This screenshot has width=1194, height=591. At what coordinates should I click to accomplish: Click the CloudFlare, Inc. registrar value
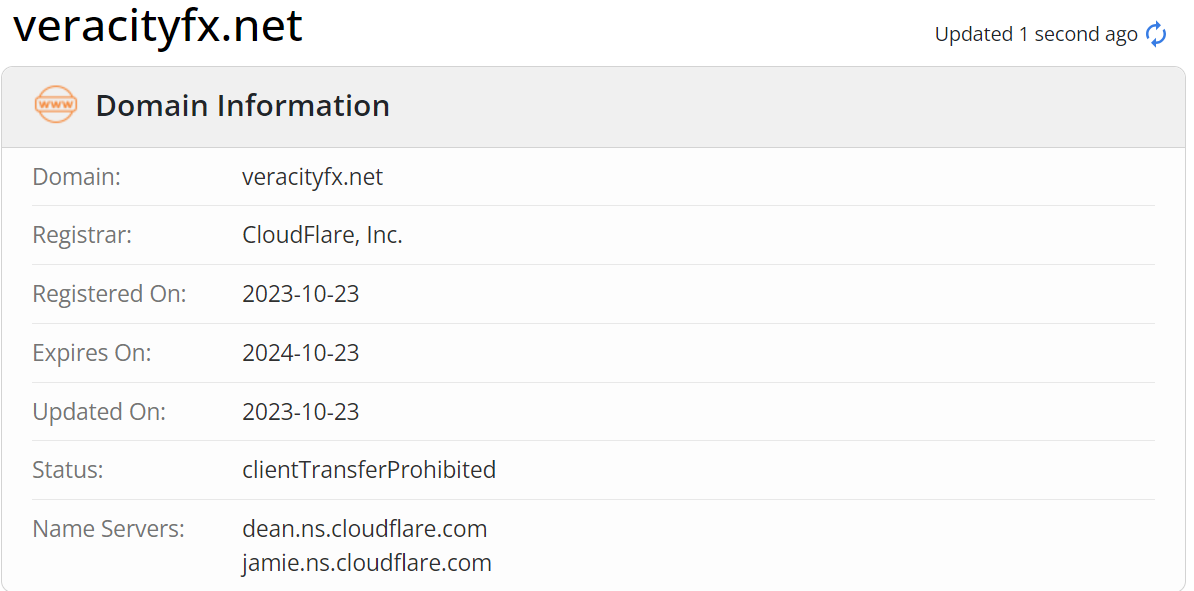coord(322,235)
